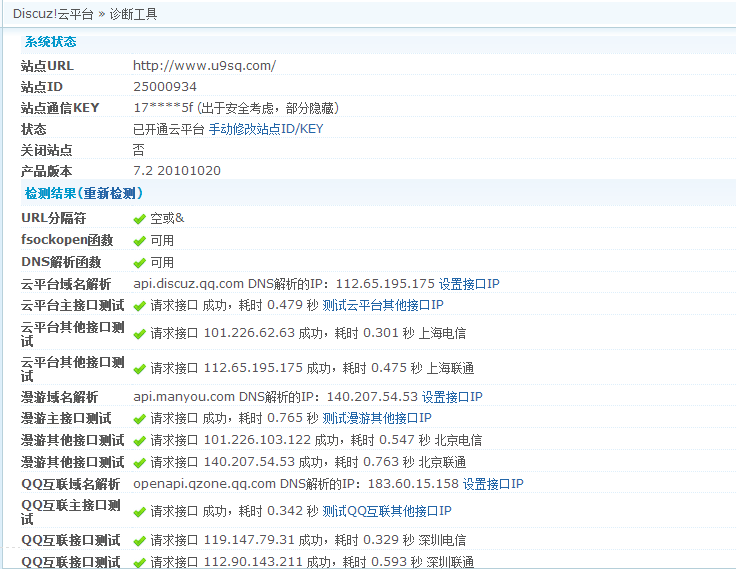Image resolution: width=736 pixels, height=569 pixels.
Task: Click green checkmark in fsockopen函数 row
Action: click(x=139, y=241)
